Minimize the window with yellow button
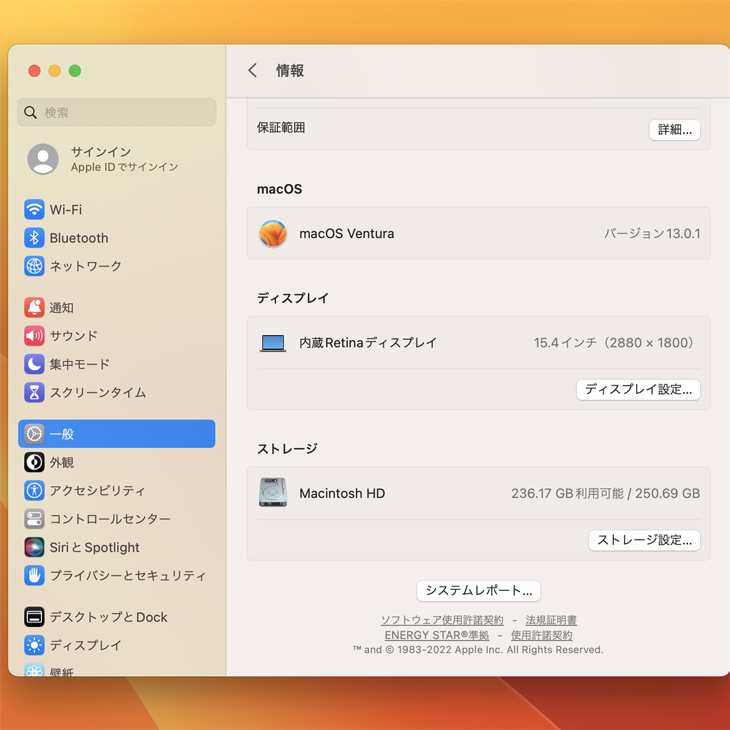 [x=54, y=71]
